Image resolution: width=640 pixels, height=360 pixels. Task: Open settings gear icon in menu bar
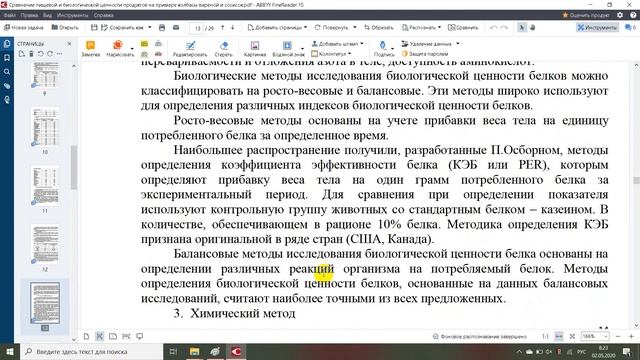(620, 15)
